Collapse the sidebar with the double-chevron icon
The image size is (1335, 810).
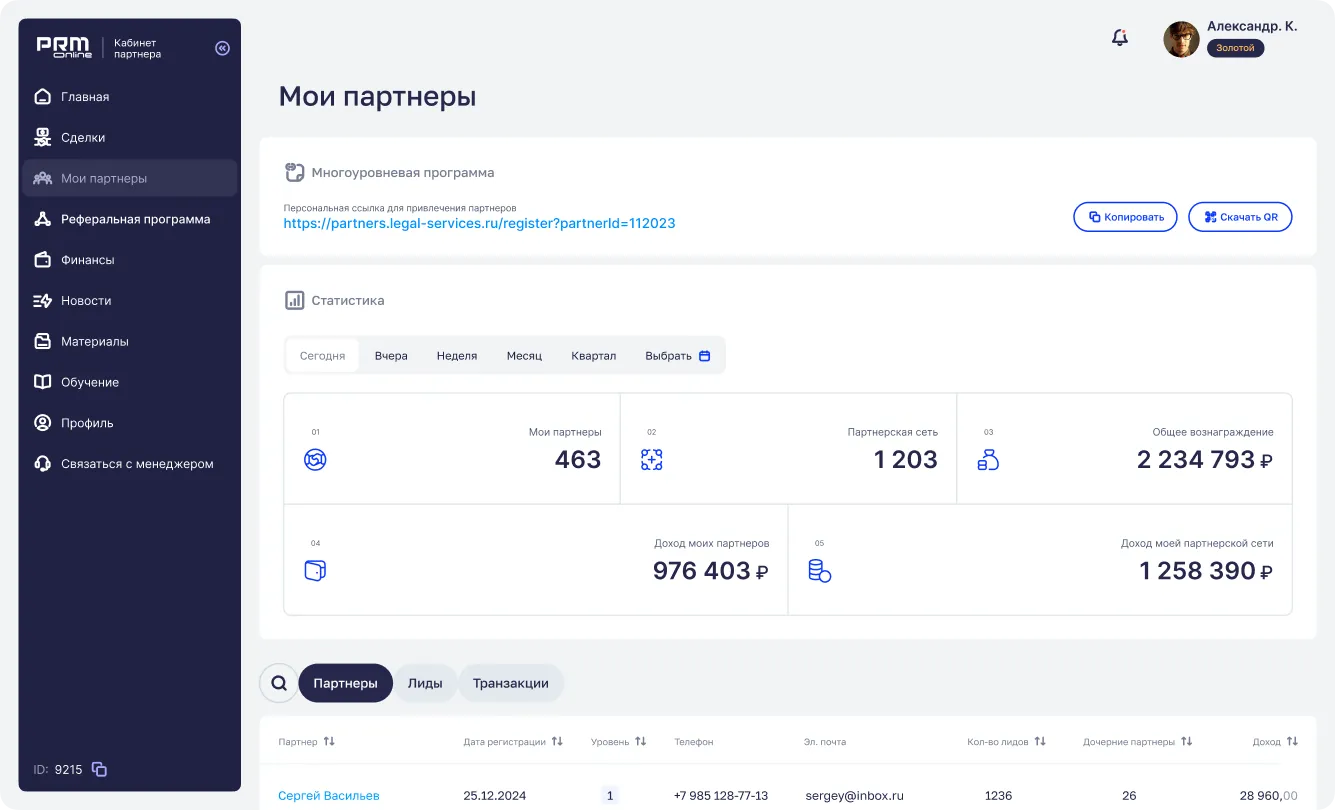[x=222, y=48]
